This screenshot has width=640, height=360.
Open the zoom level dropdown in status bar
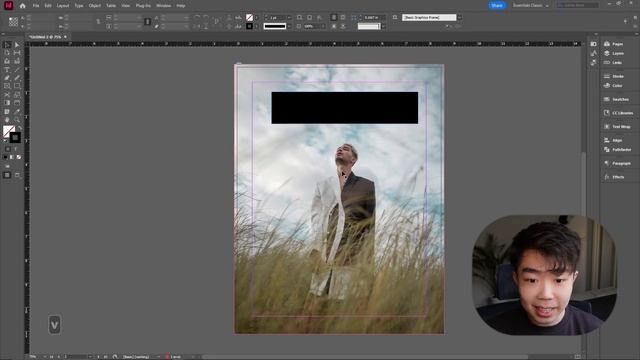point(44,356)
